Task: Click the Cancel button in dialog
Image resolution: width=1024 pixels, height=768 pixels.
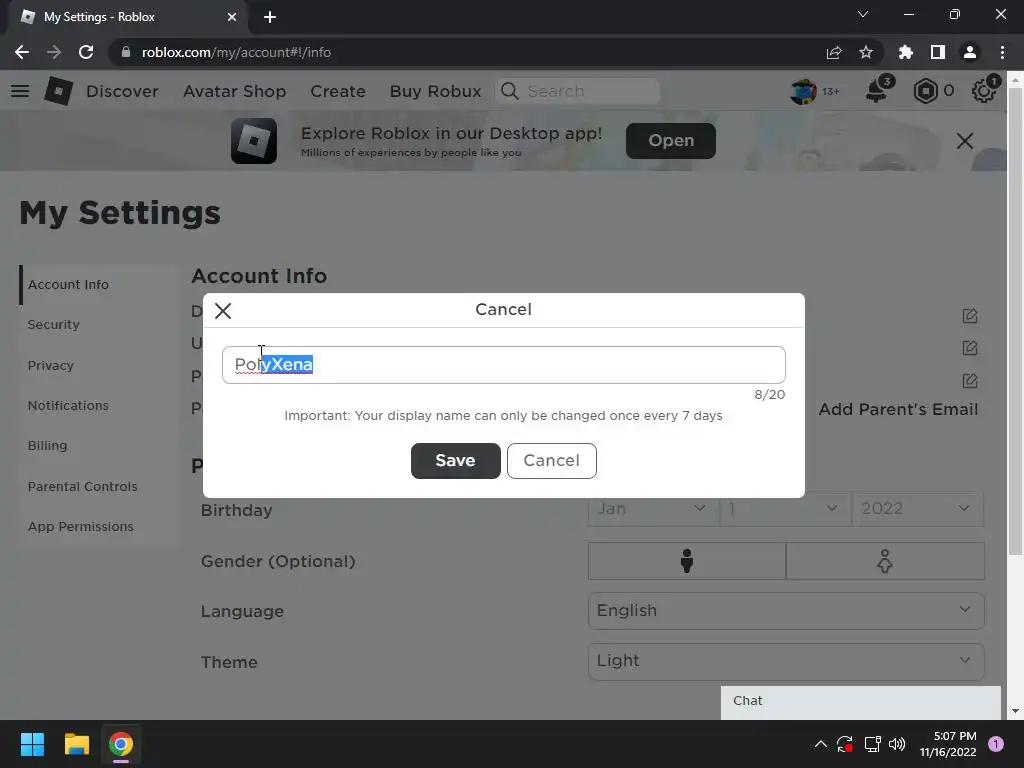Action: click(x=552, y=460)
